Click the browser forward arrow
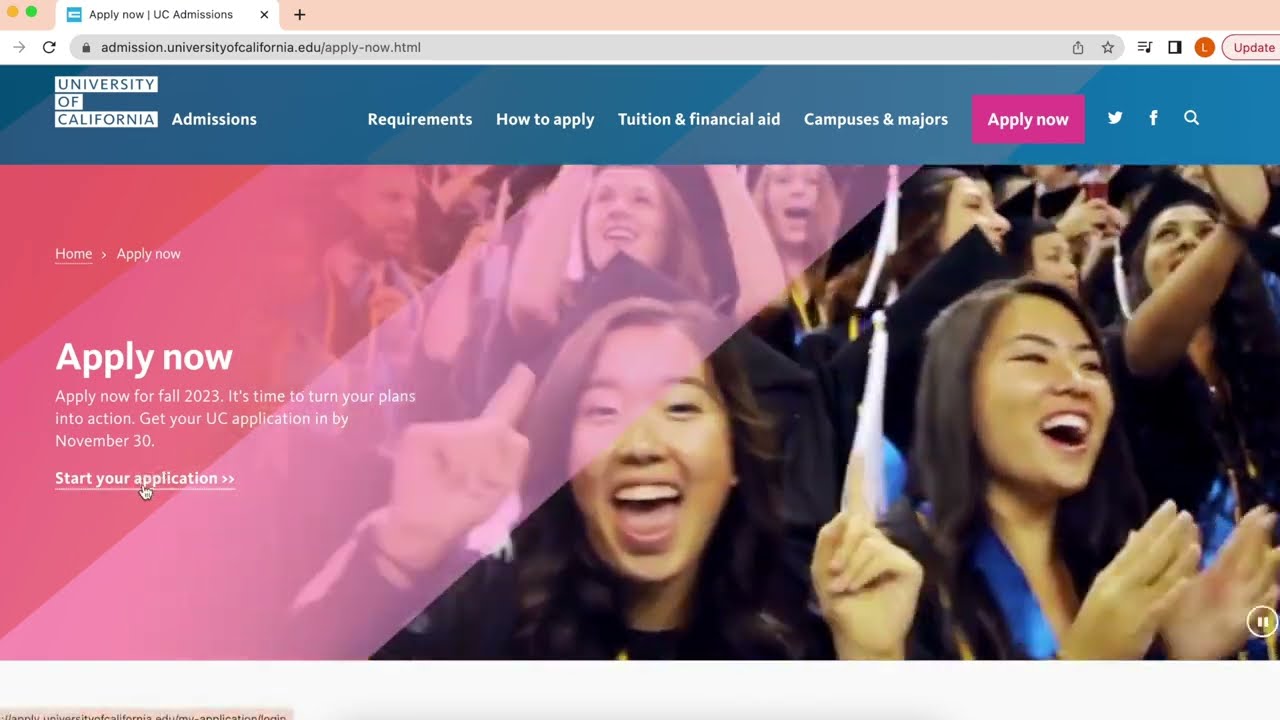This screenshot has height=720, width=1280. [19, 47]
